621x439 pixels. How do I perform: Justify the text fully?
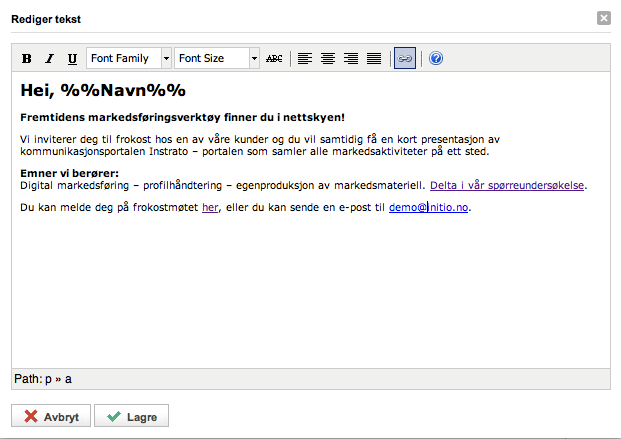(x=373, y=59)
